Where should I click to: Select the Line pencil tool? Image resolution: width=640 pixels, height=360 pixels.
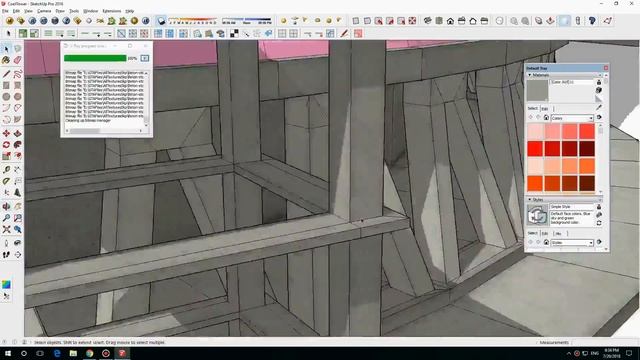tap(6, 74)
